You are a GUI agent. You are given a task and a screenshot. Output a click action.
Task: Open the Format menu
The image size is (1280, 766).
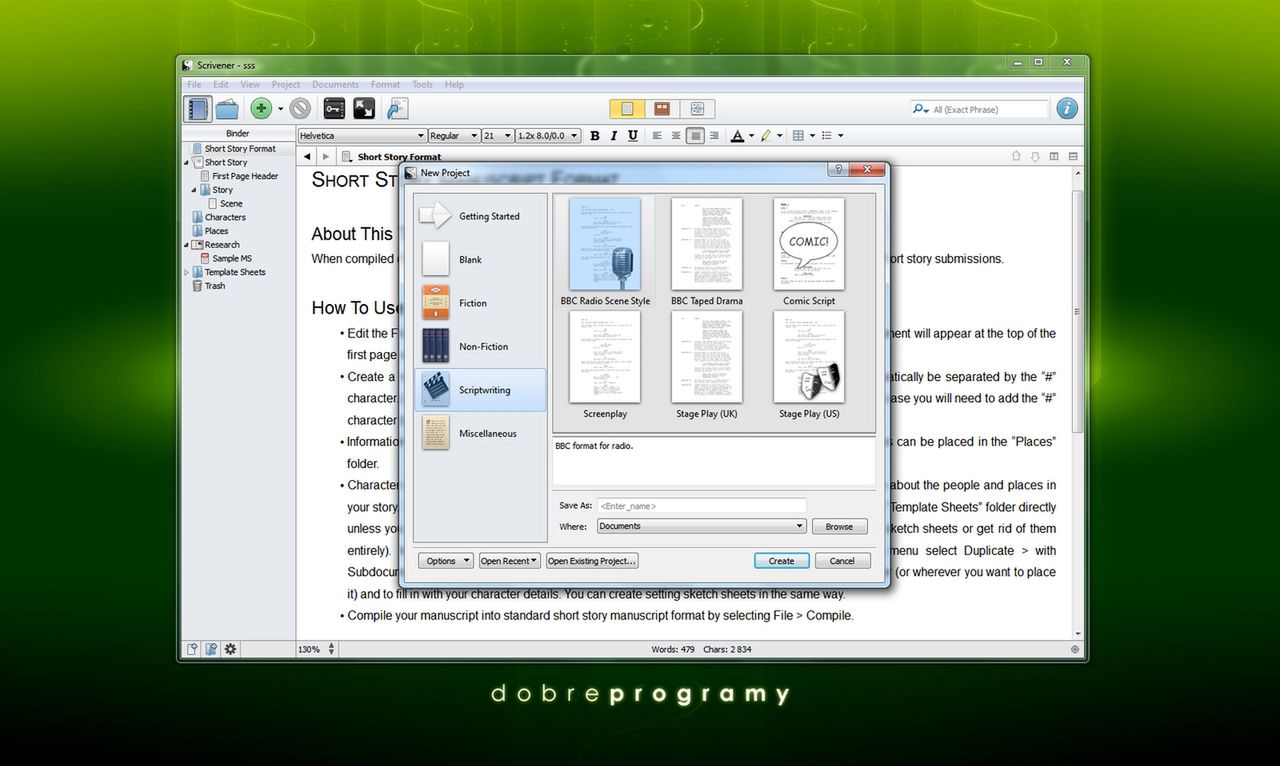point(385,85)
